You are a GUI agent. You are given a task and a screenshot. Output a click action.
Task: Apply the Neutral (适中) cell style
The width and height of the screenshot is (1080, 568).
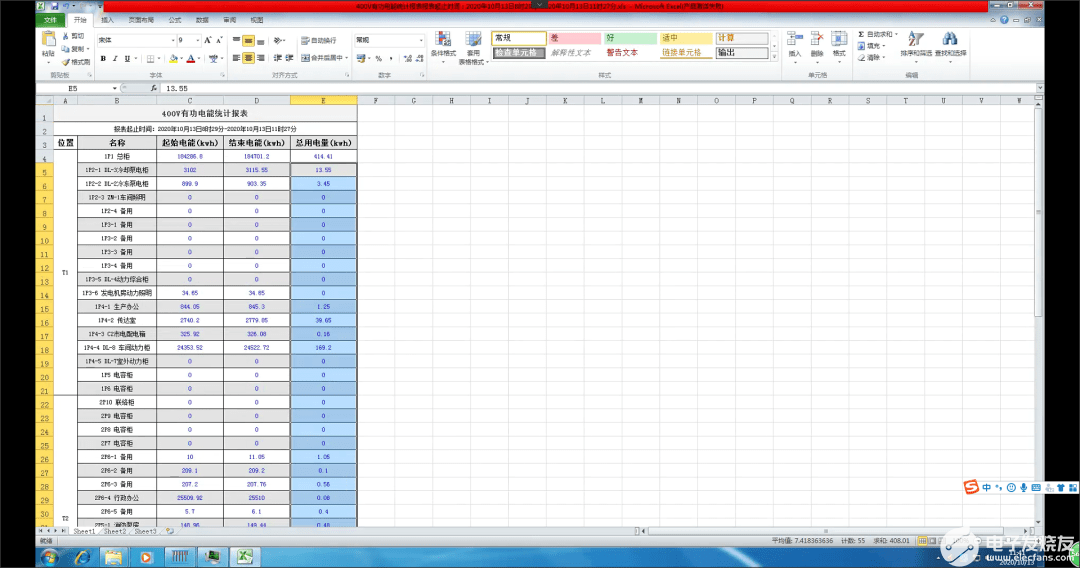coord(685,38)
